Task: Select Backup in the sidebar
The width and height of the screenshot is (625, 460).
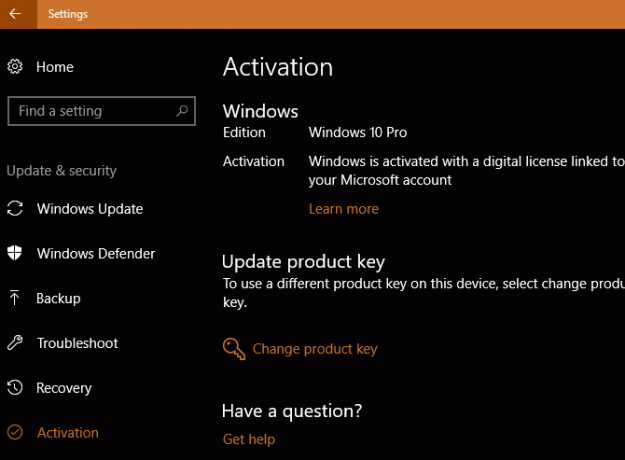Action: [x=58, y=299]
